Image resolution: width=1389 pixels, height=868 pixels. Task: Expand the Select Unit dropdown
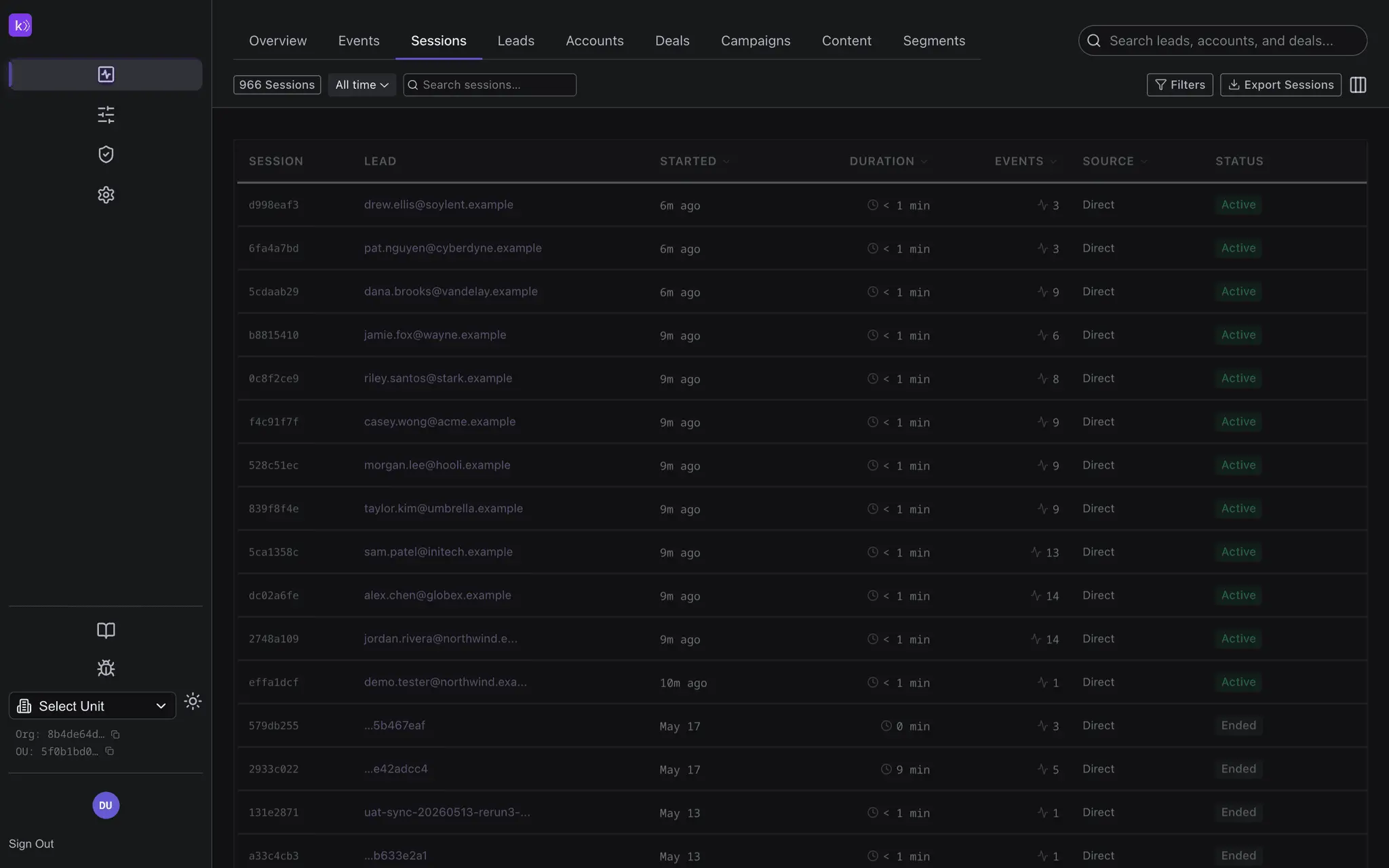pos(92,706)
